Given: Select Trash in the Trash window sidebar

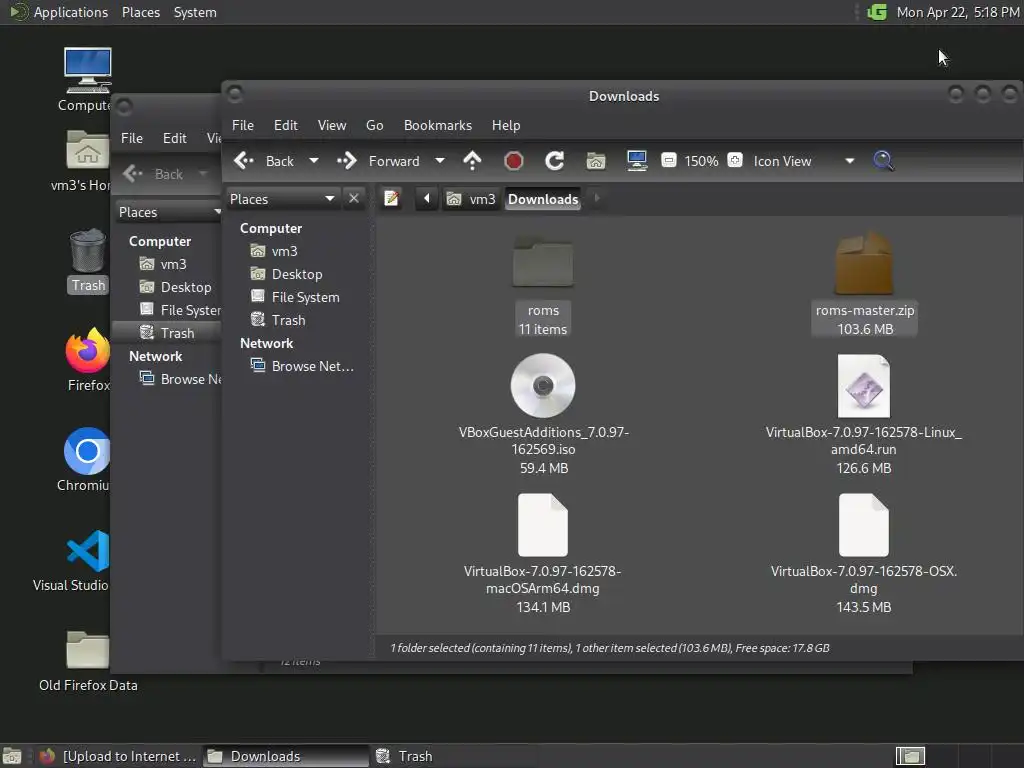Looking at the screenshot, I should point(167,333).
